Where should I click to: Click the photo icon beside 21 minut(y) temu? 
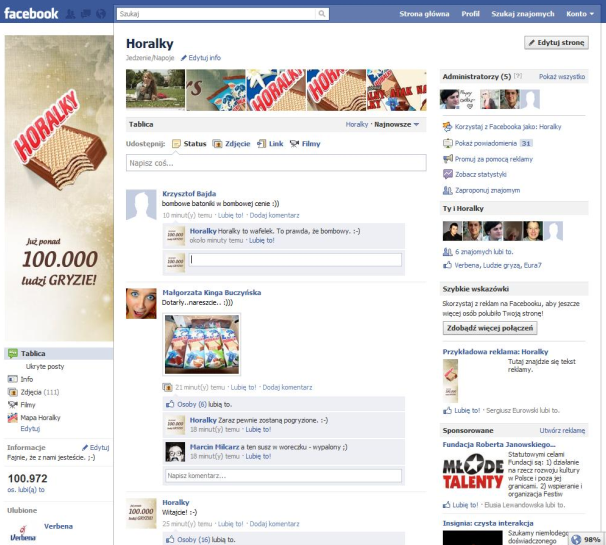point(167,387)
